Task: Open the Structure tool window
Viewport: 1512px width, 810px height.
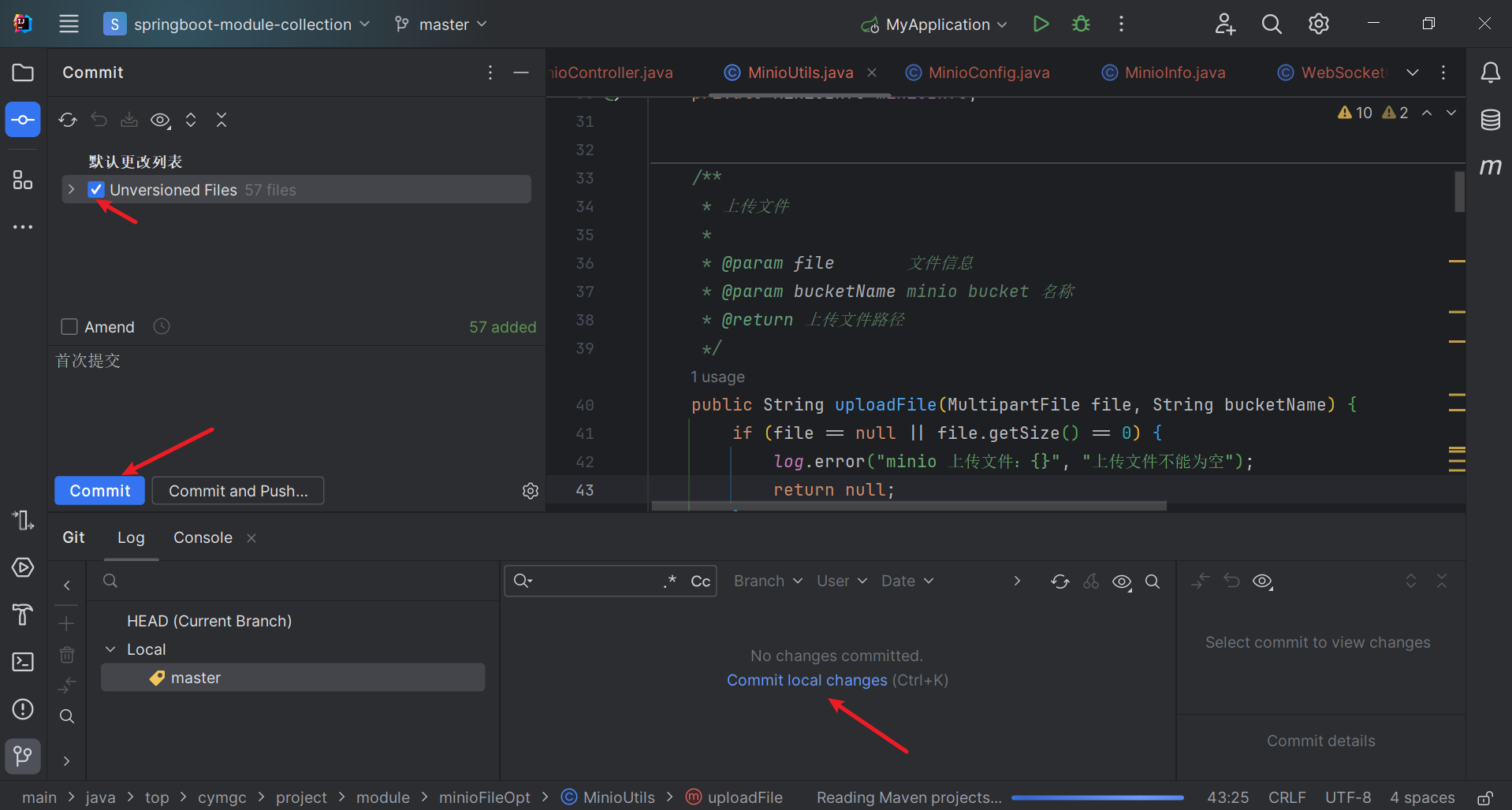Action: point(23,180)
